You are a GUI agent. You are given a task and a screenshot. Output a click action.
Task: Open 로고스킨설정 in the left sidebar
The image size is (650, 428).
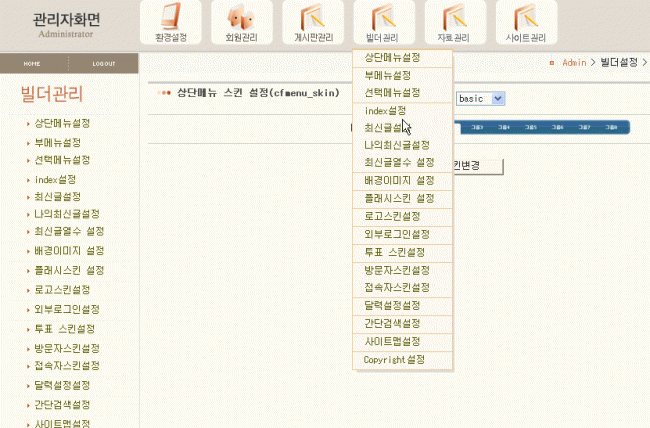click(65, 289)
